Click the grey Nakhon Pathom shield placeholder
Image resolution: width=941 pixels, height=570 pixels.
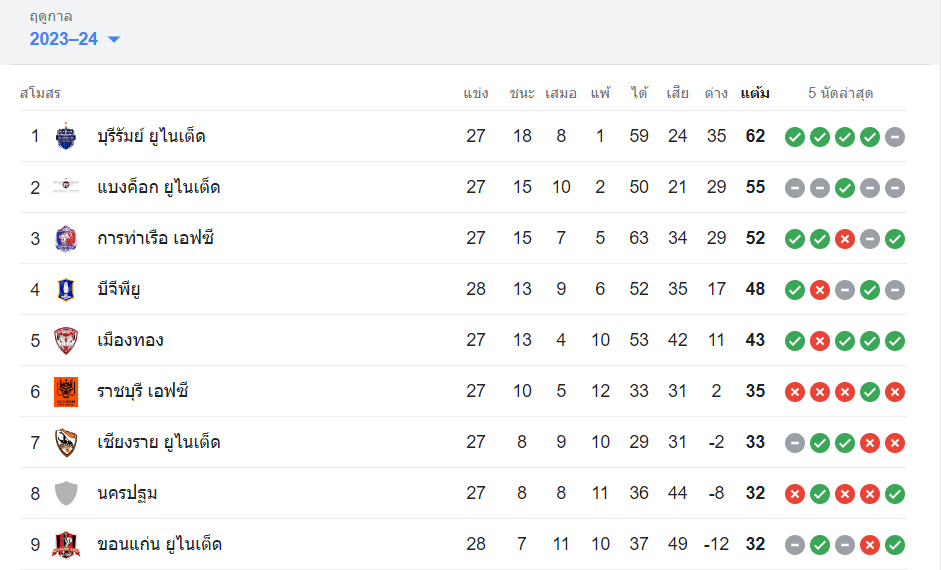(x=65, y=493)
